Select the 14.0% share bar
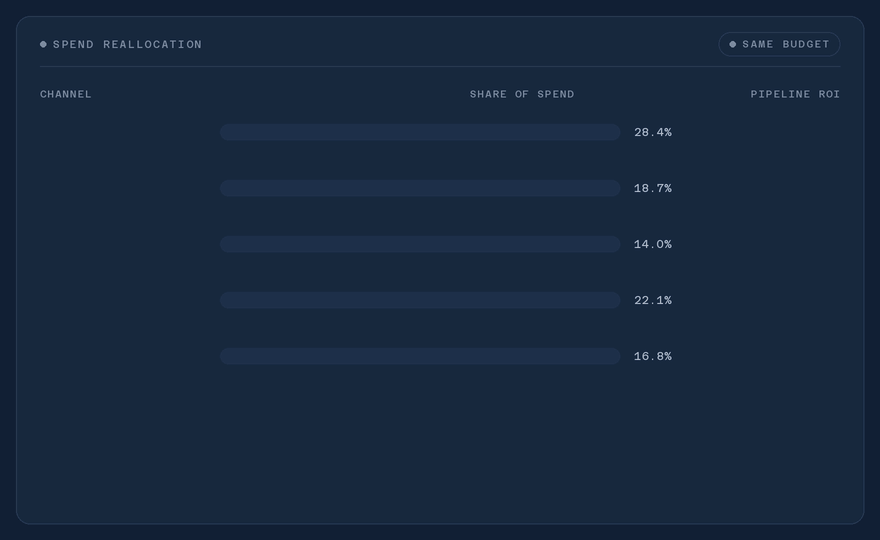This screenshot has height=540, width=880. pyautogui.click(x=420, y=244)
